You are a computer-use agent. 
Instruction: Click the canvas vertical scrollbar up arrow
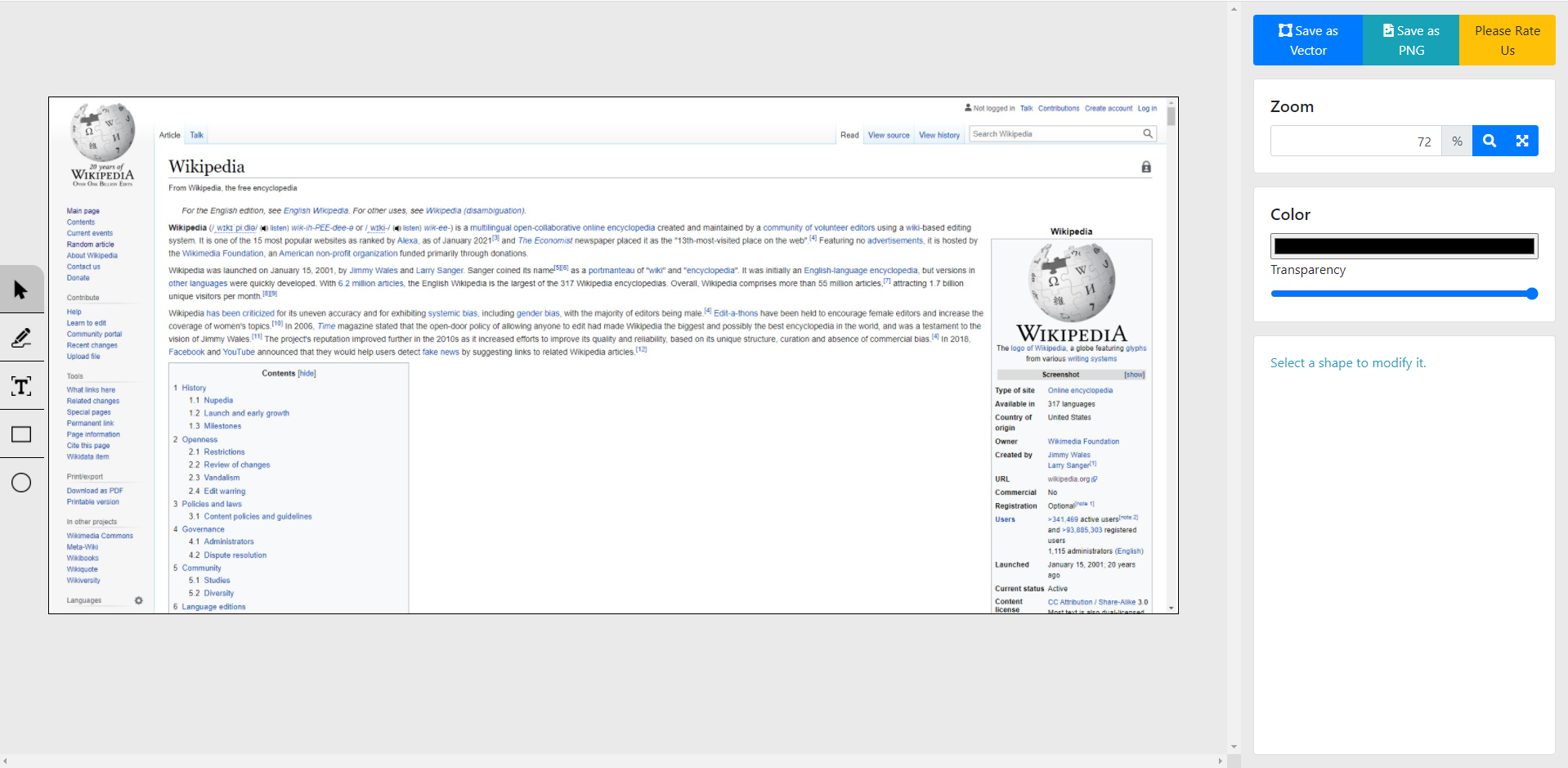coord(1234,10)
